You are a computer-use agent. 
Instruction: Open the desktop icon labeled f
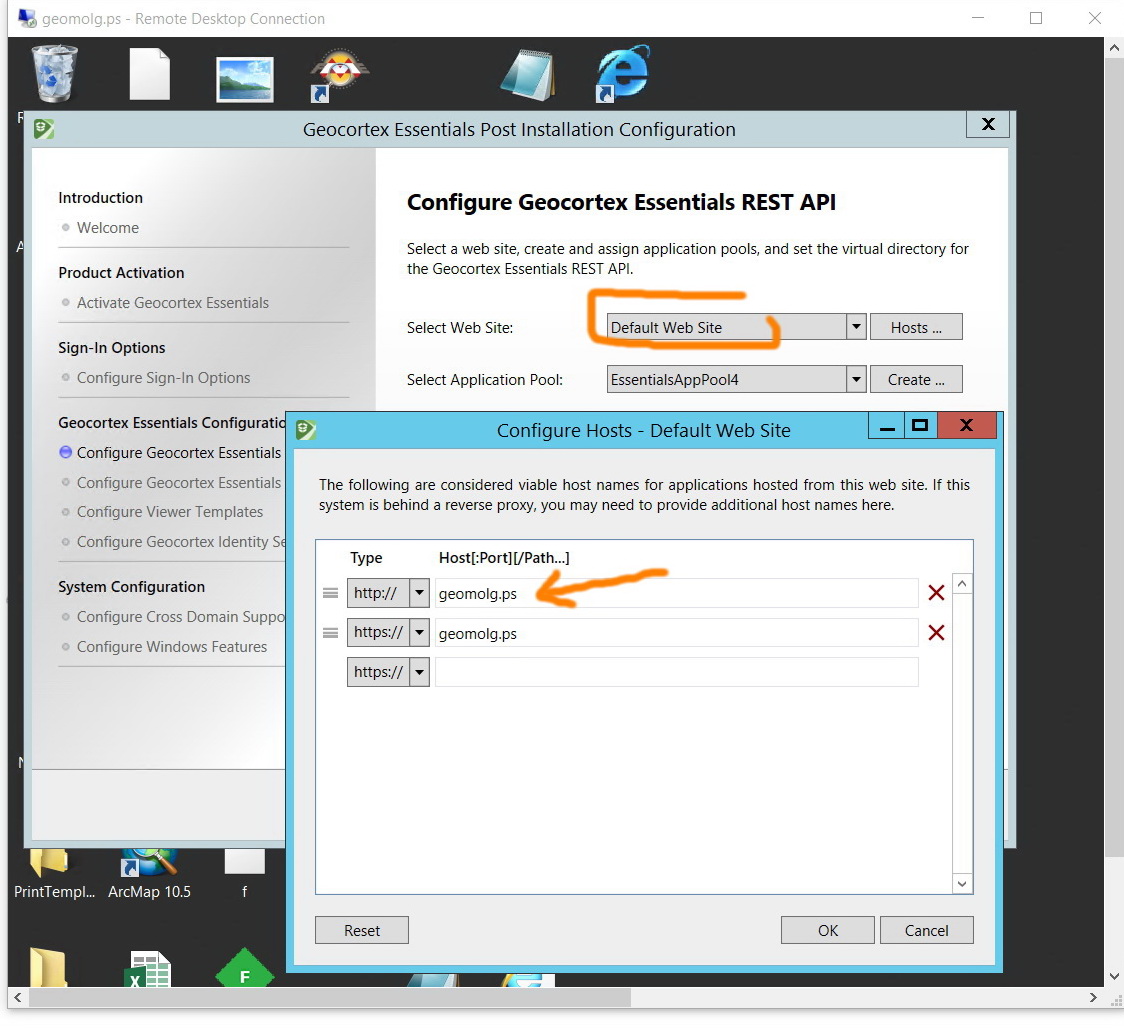[x=244, y=874]
